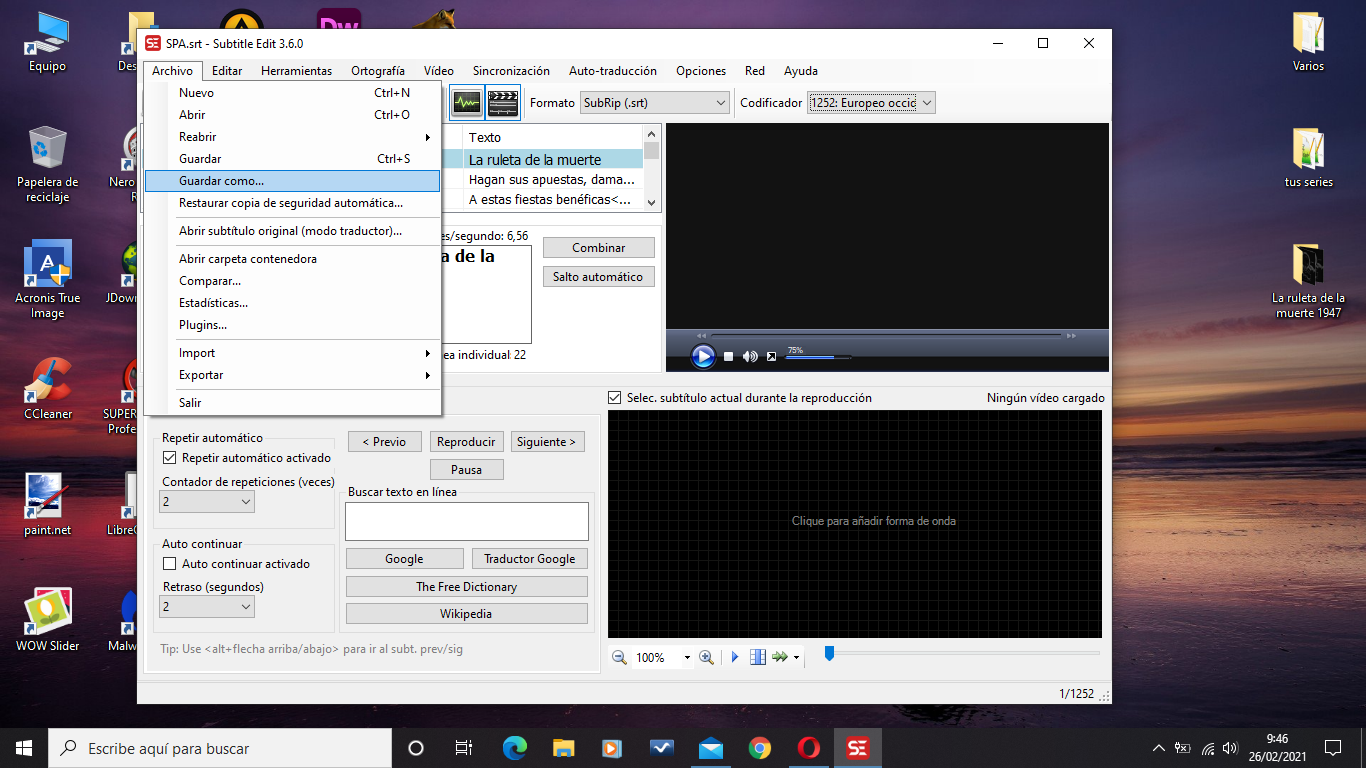This screenshot has height=768, width=1366.
Task: Toggle the video clapperboard toolbar icon
Action: coord(502,103)
